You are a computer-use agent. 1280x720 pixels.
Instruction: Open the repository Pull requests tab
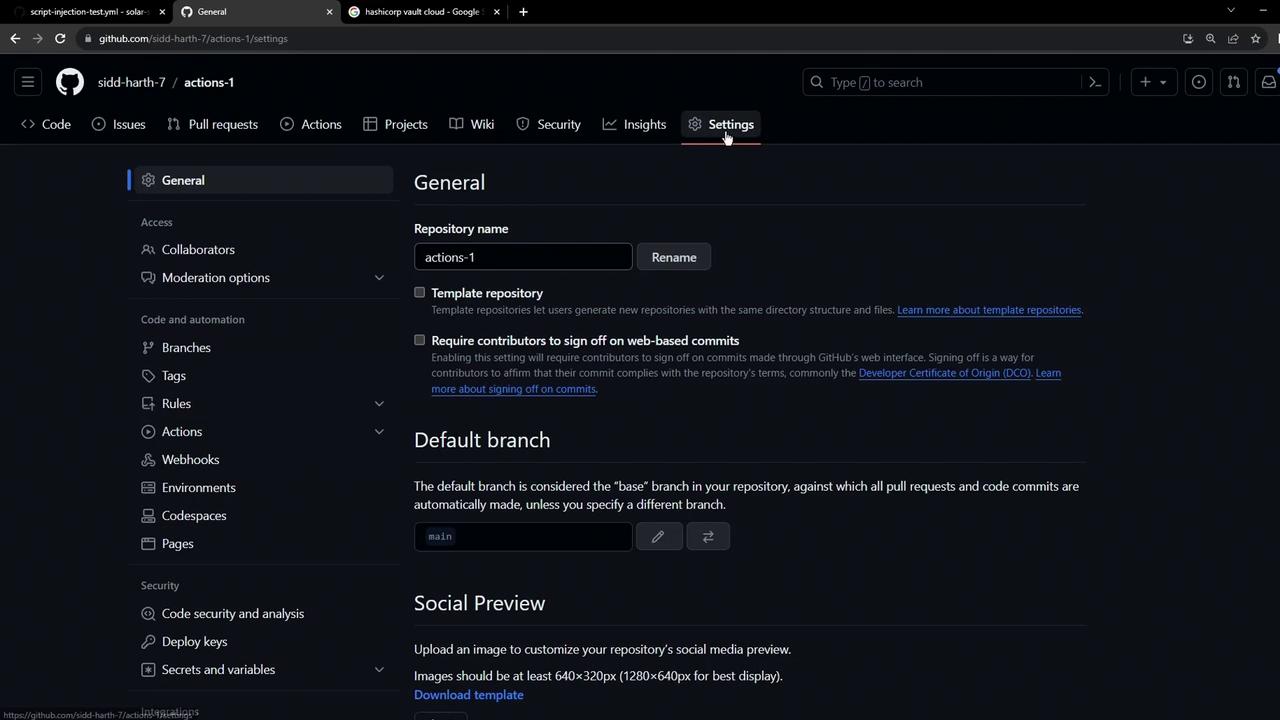tap(212, 124)
